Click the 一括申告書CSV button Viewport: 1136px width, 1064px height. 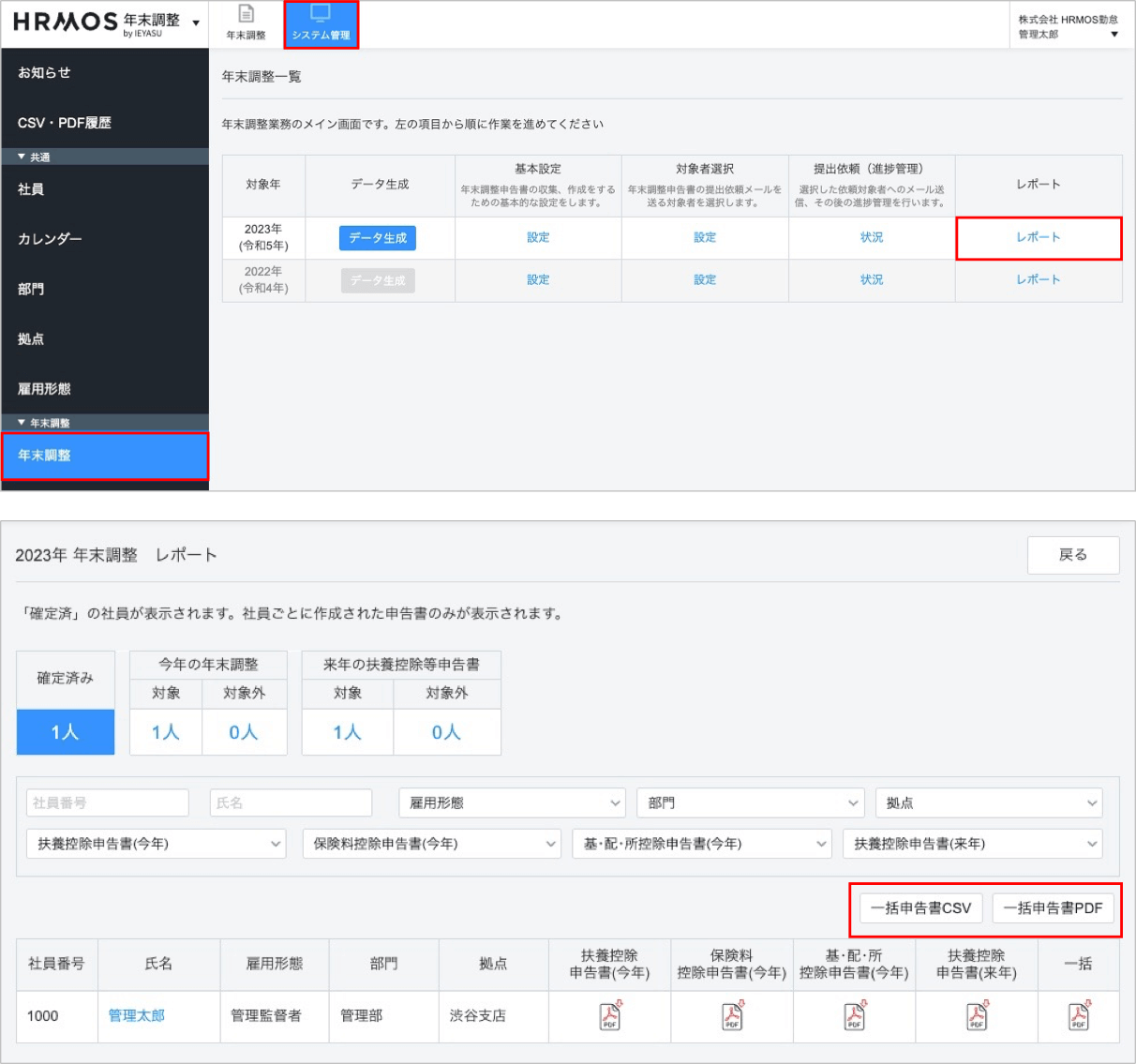(x=920, y=908)
